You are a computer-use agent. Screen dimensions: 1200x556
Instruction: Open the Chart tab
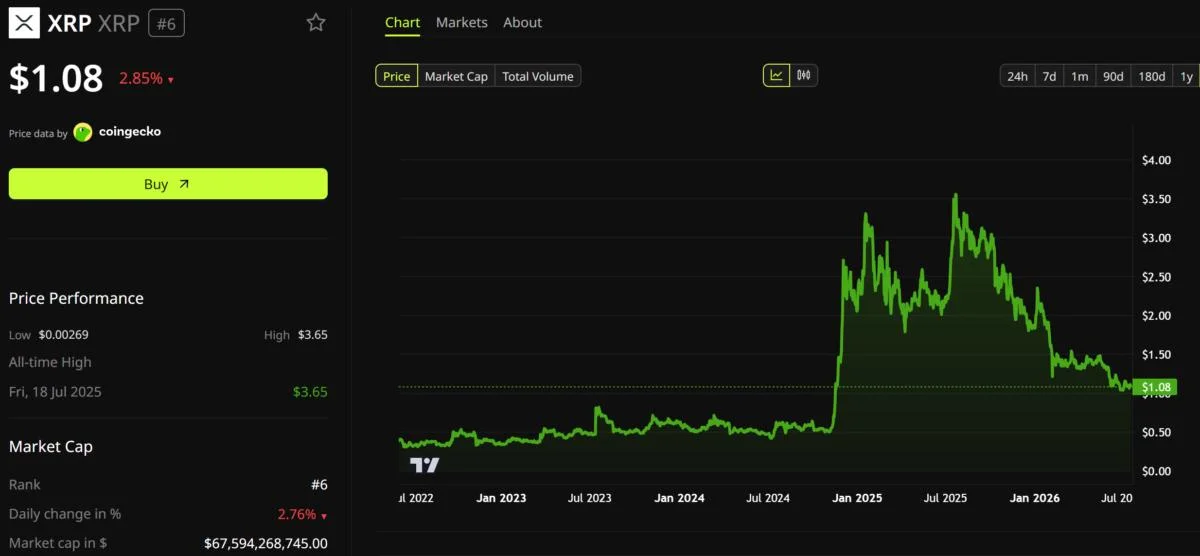tap(402, 22)
